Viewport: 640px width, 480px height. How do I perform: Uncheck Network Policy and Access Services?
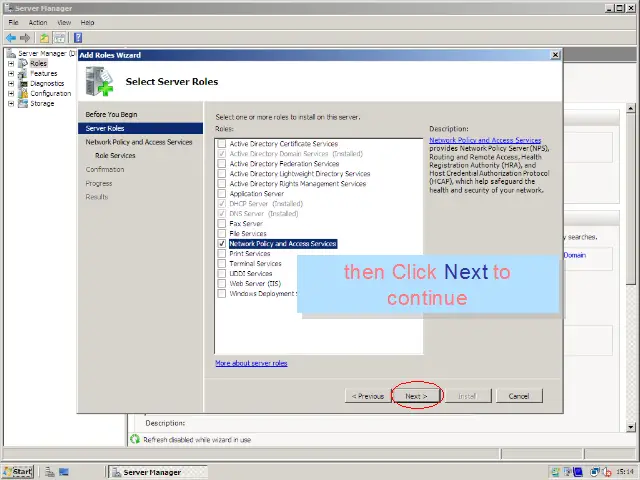(222, 244)
